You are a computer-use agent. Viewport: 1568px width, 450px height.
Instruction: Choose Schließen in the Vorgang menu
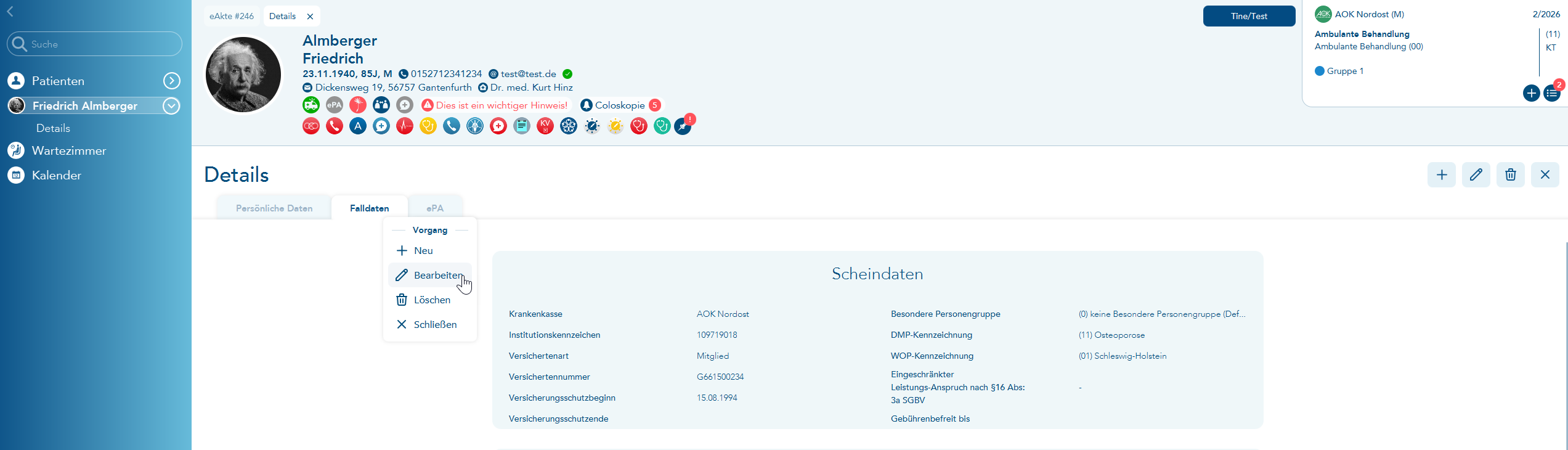pos(430,324)
